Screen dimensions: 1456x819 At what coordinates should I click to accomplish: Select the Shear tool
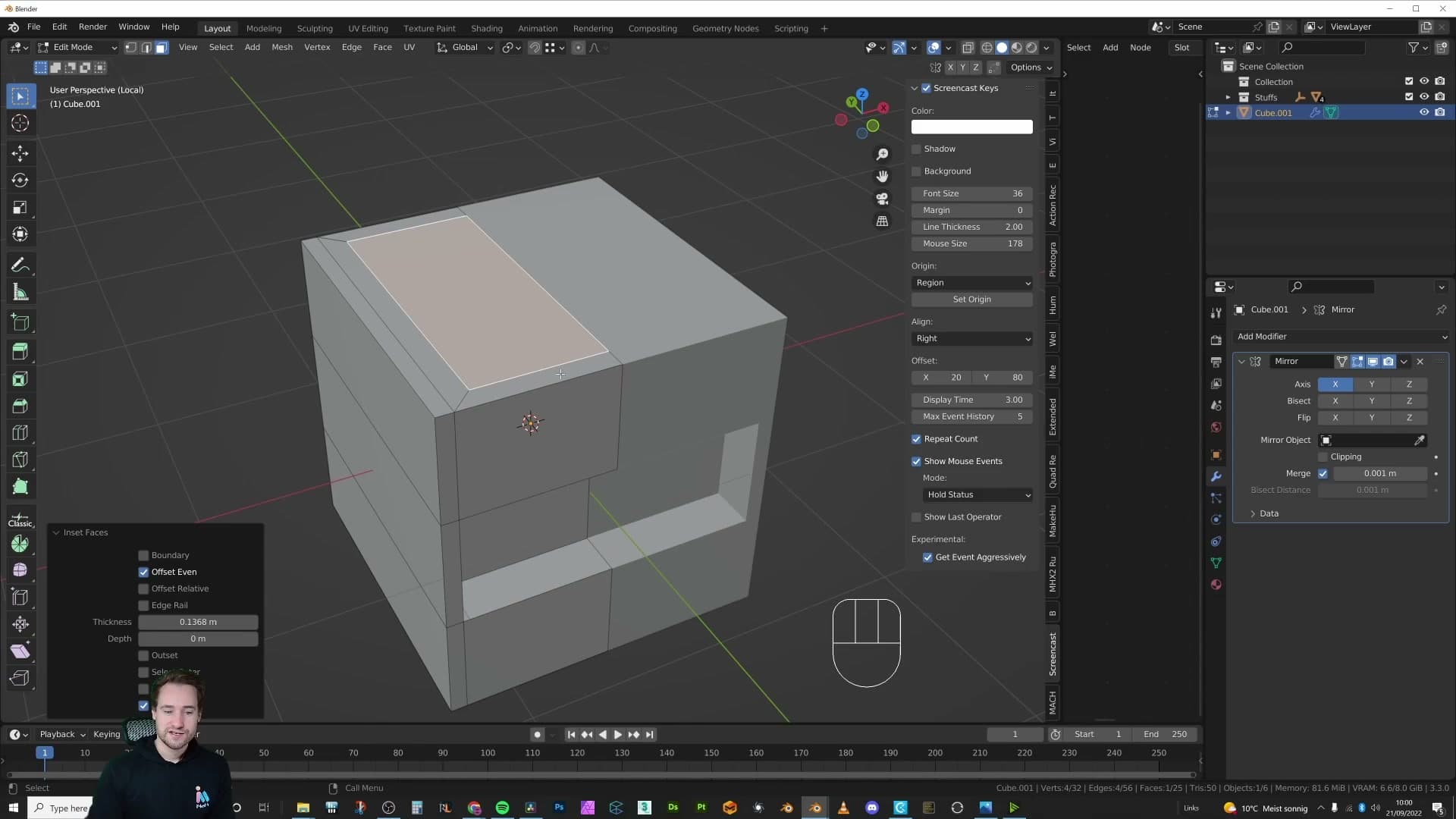(x=20, y=651)
